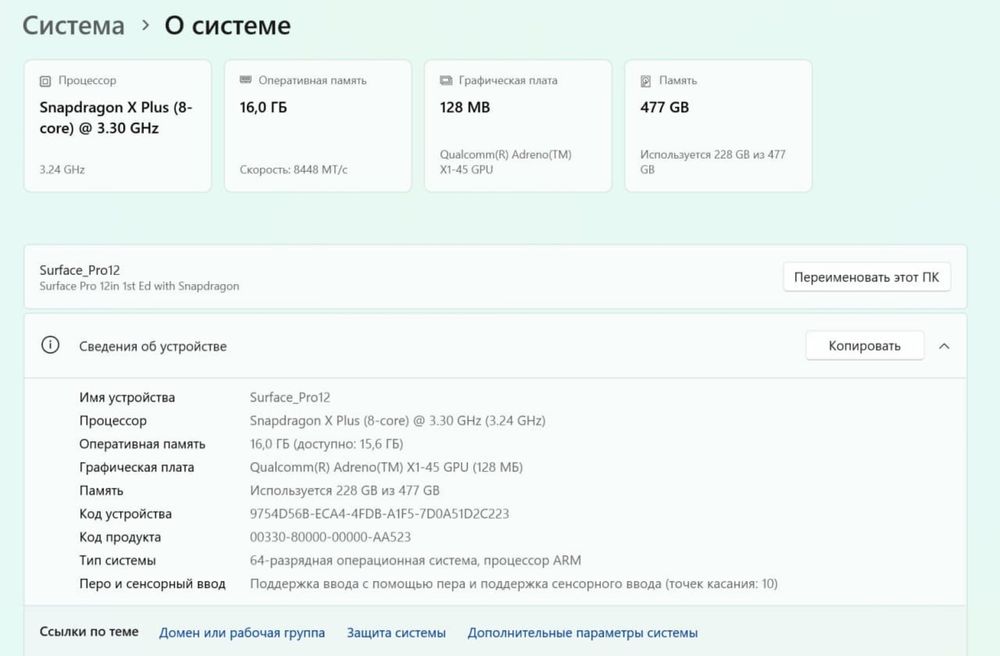This screenshot has height=656, width=1000.
Task: Open Защита системы link
Action: click(x=396, y=633)
